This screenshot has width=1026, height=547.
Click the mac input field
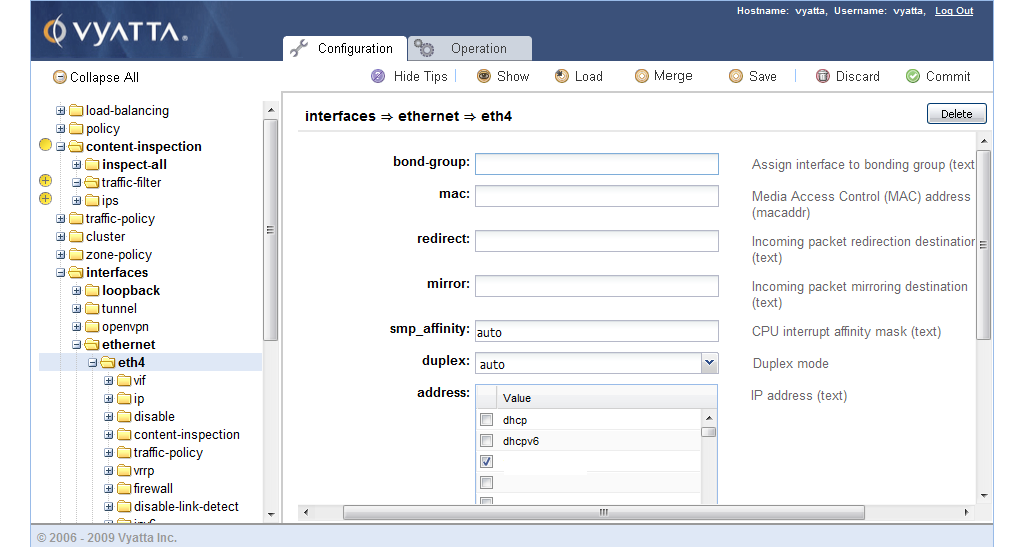click(597, 196)
